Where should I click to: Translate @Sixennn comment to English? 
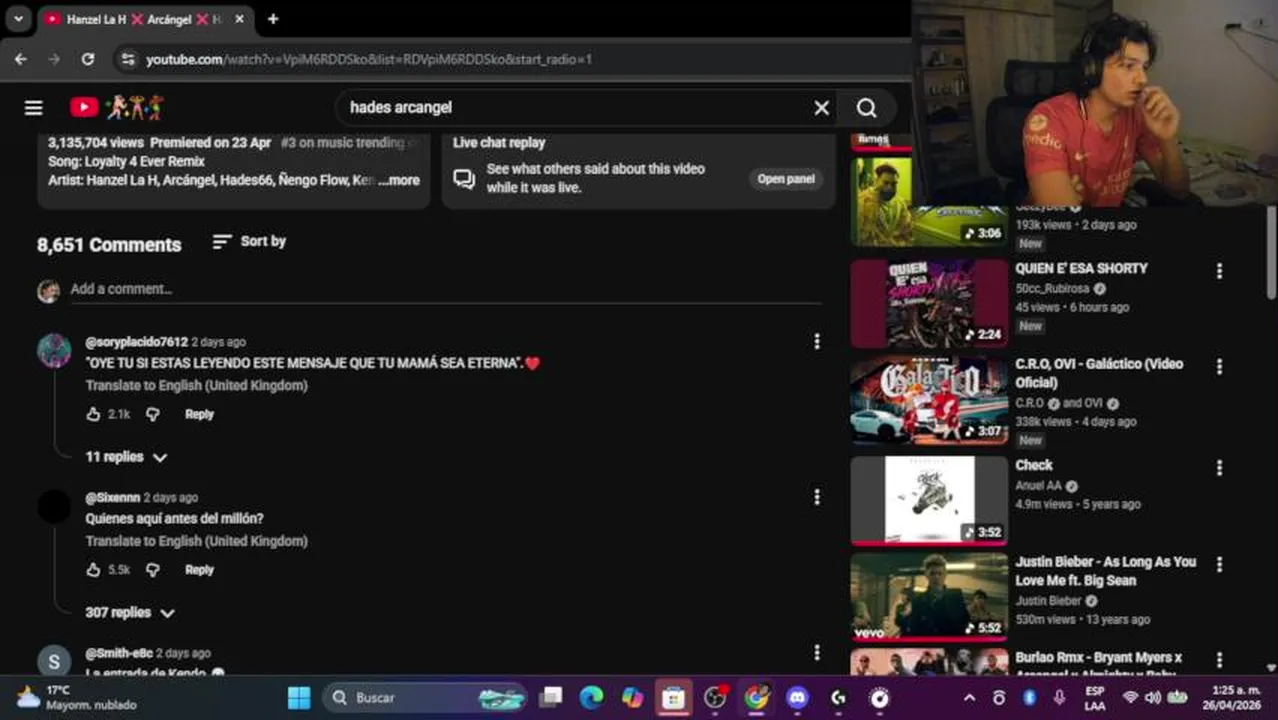[196, 541]
